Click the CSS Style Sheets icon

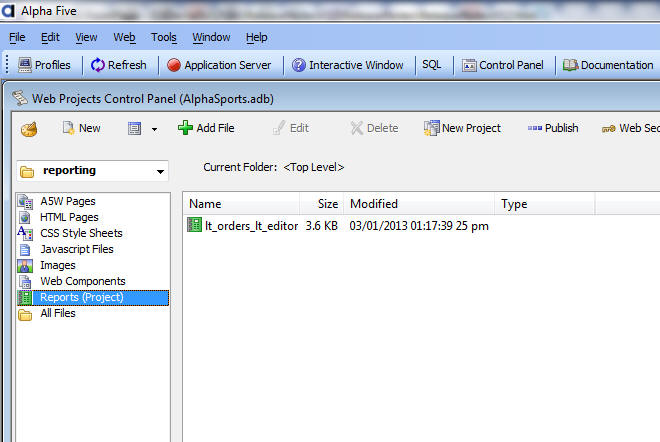coord(25,233)
